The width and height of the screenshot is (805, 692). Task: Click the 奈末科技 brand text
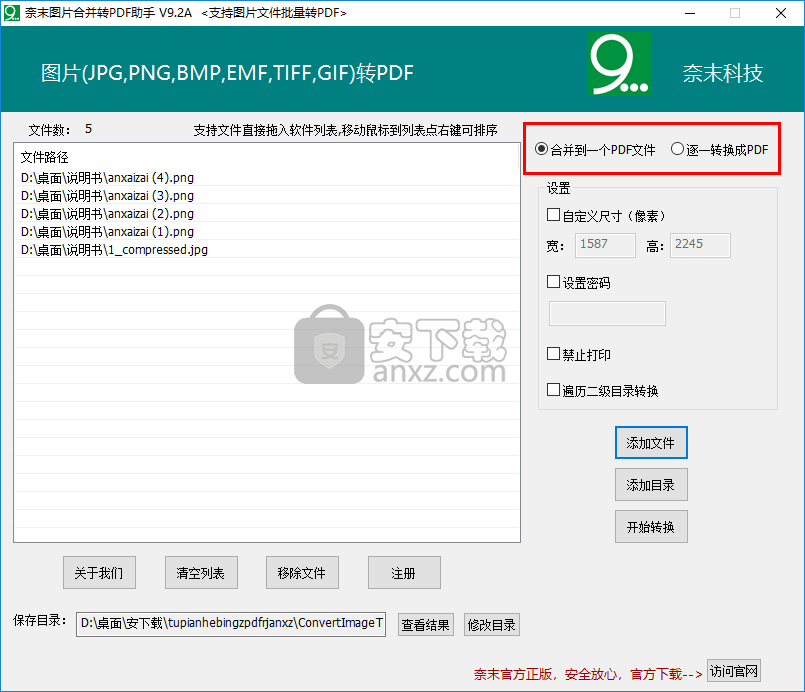tap(723, 73)
